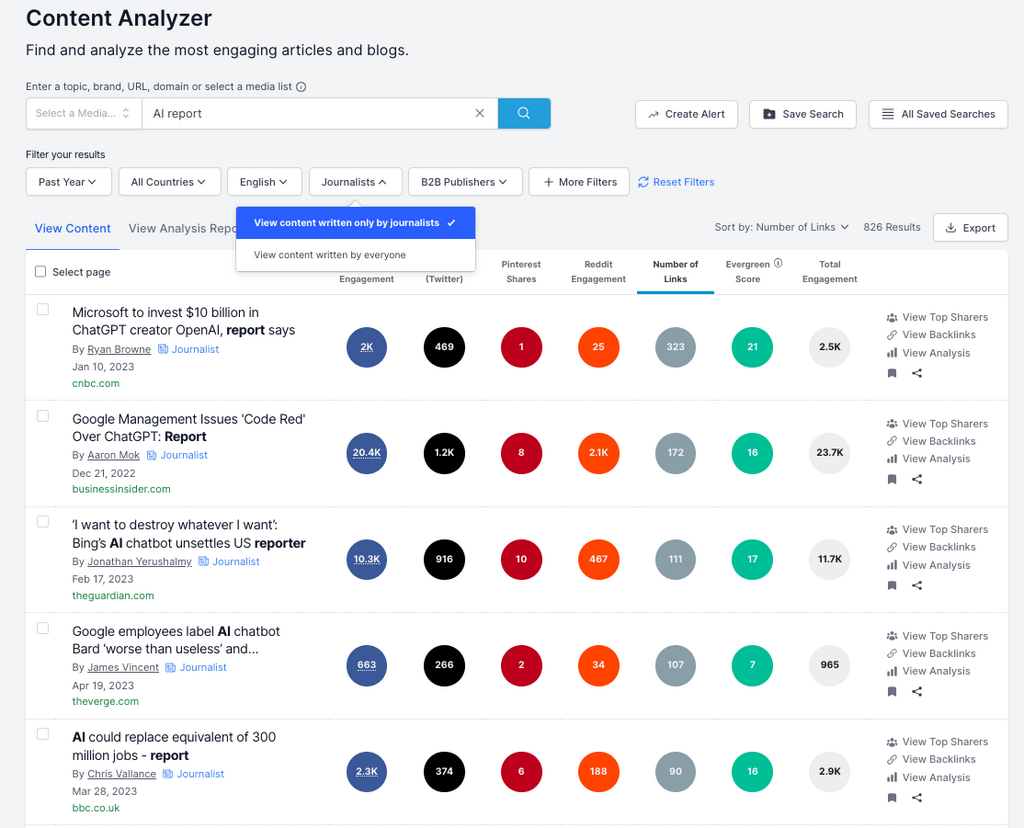The width and height of the screenshot is (1024, 828).
Task: Open the B2B Publishers filter dropdown
Action: click(x=465, y=182)
